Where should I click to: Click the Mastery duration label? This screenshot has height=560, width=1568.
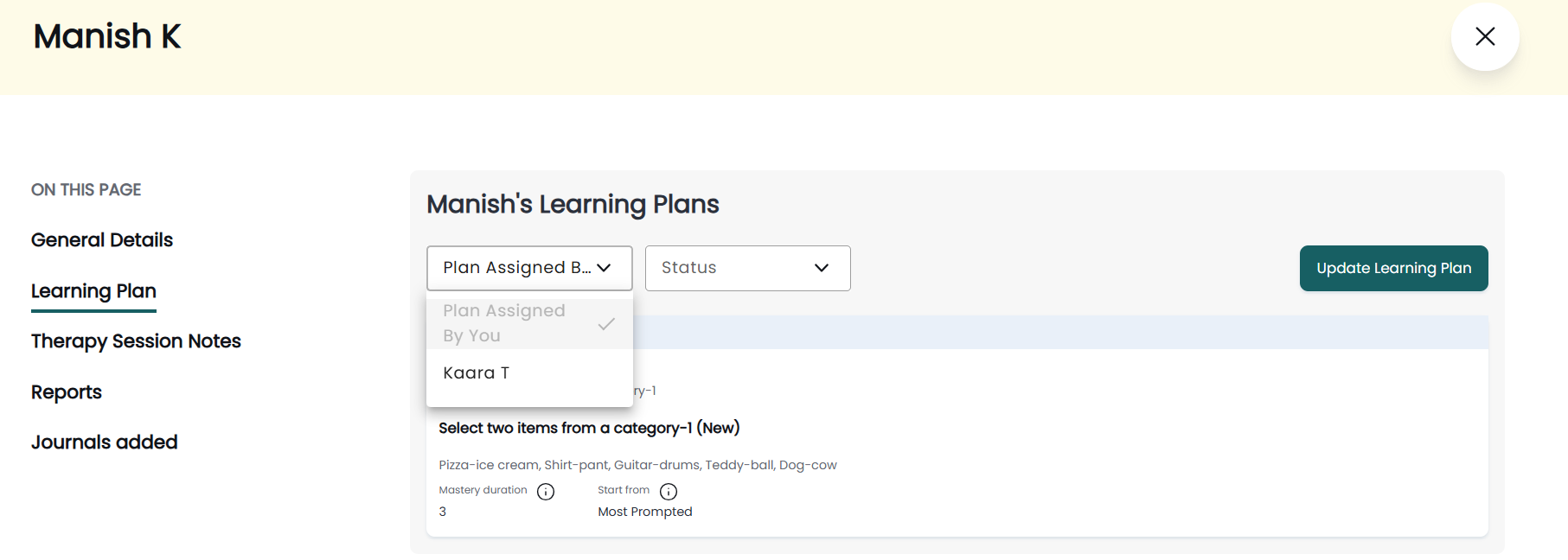(x=483, y=490)
